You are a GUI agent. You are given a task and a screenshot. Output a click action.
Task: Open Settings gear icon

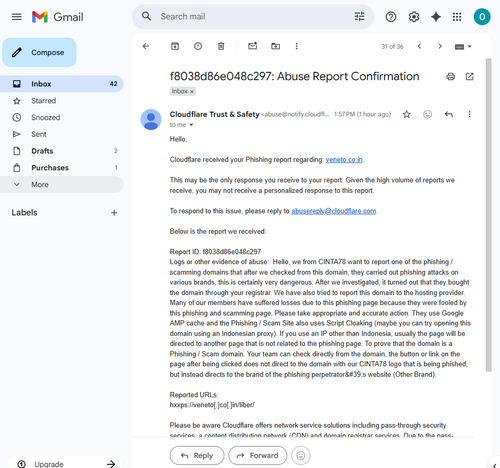414,17
